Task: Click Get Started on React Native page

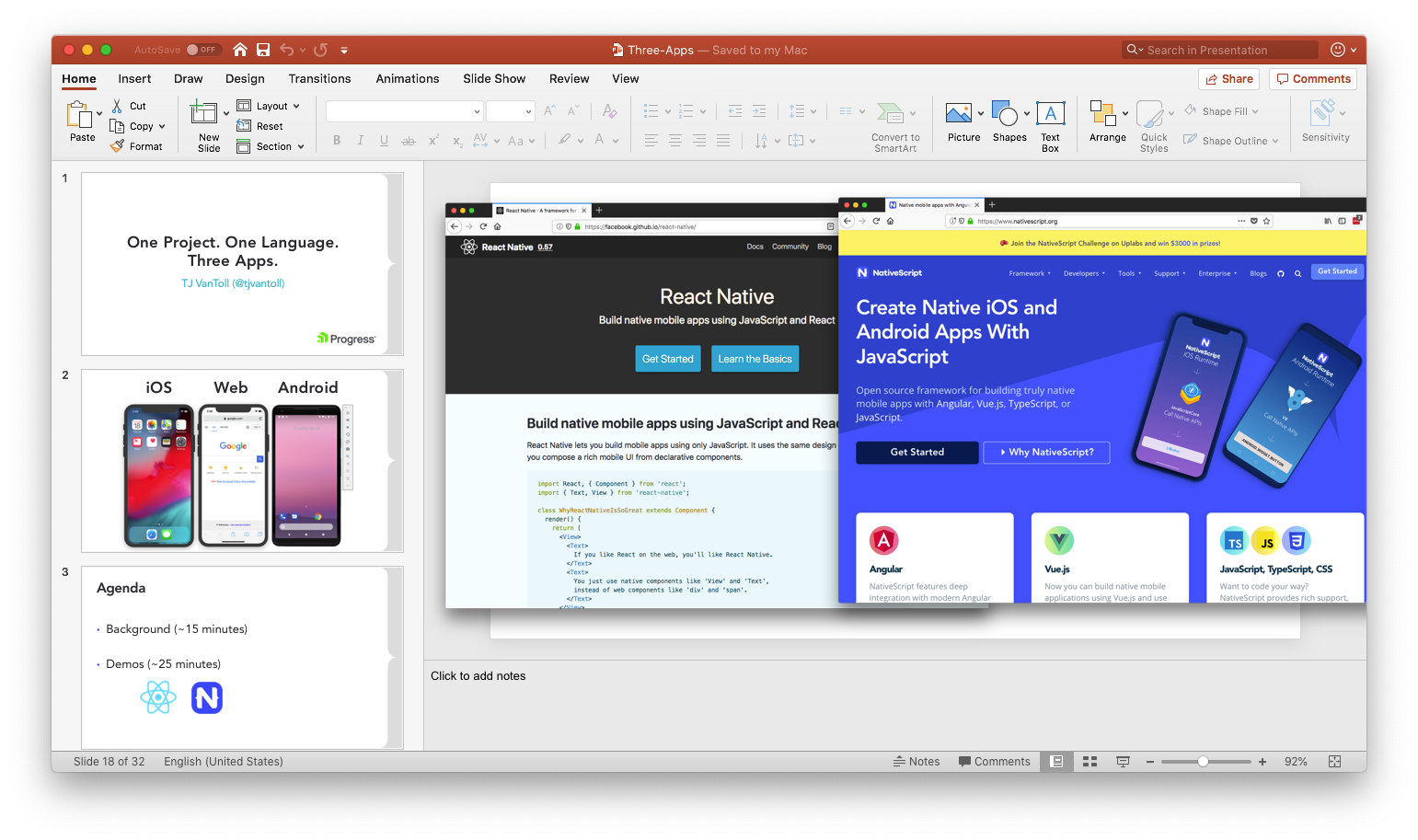Action: click(x=668, y=359)
